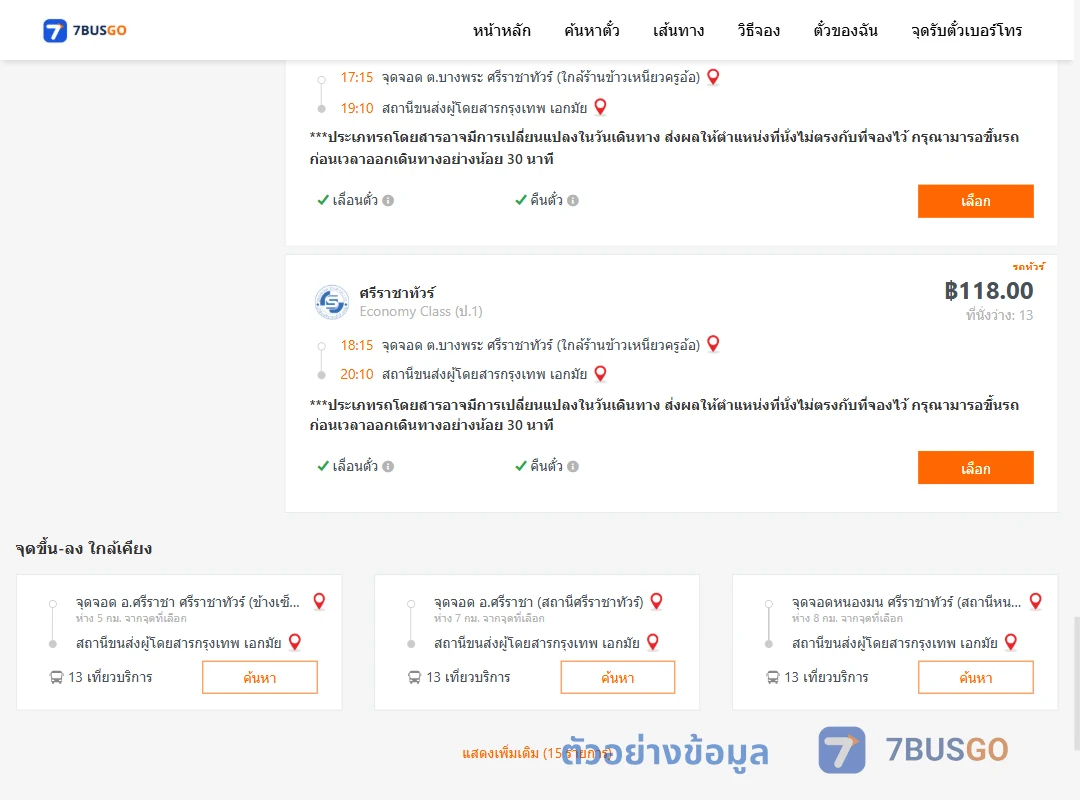This screenshot has height=800, width=1080.
Task: Click map pin beside the 18:15 stop
Action: click(714, 343)
